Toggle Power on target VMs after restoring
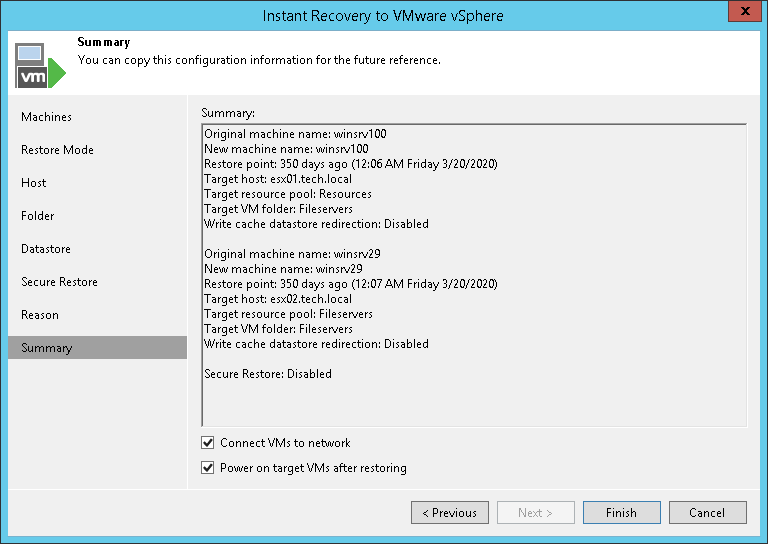This screenshot has width=768, height=544. 208,468
